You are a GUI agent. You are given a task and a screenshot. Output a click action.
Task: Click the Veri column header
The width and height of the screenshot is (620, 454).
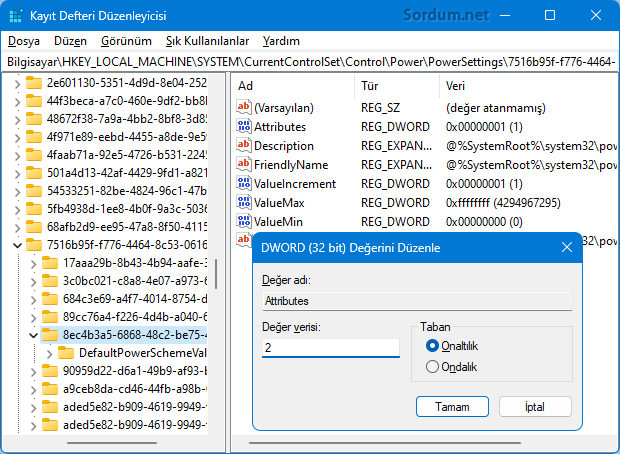[x=529, y=86]
